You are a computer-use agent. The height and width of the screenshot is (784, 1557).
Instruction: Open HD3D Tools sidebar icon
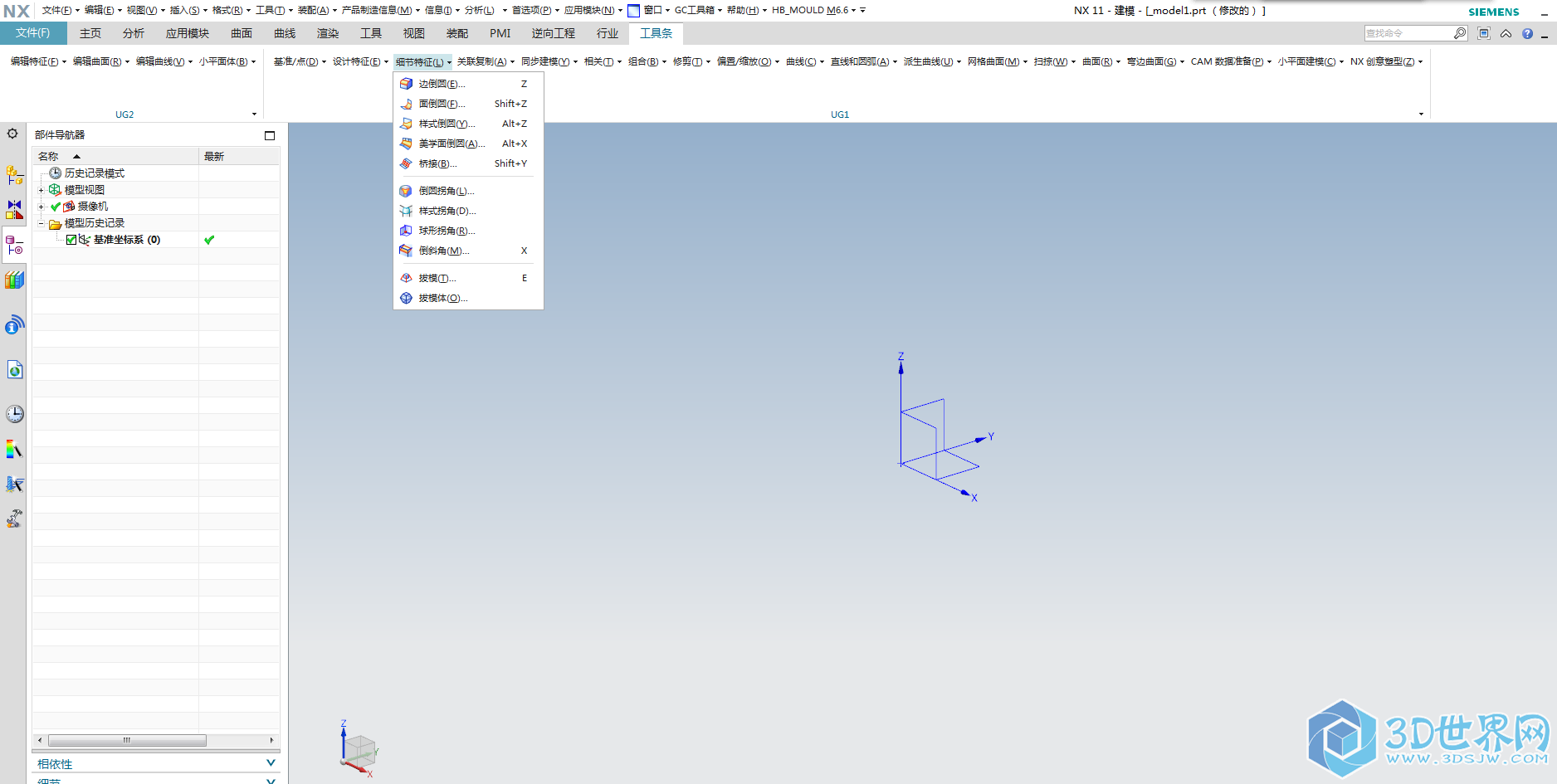(14, 325)
